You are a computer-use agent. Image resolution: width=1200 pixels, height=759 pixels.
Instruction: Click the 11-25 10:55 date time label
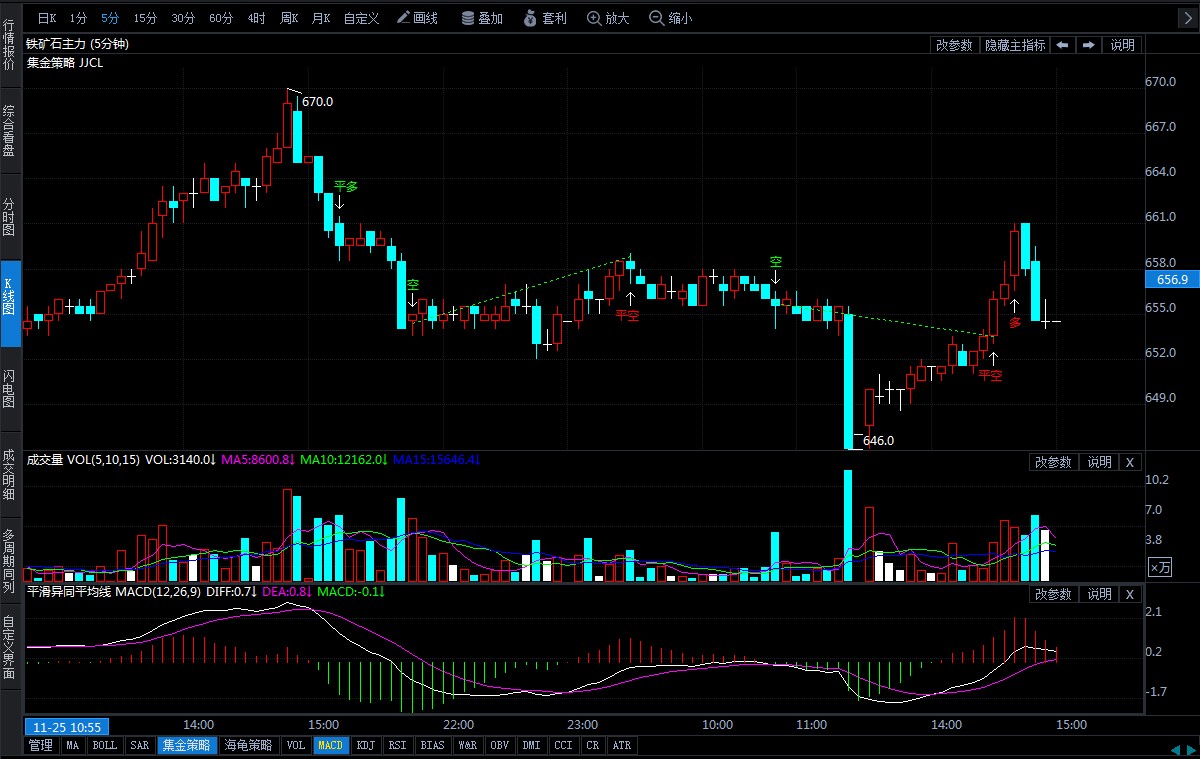tap(69, 726)
